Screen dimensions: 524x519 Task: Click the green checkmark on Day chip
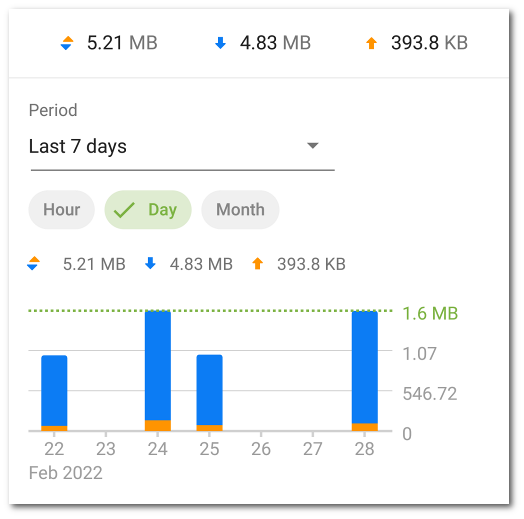(x=124, y=210)
